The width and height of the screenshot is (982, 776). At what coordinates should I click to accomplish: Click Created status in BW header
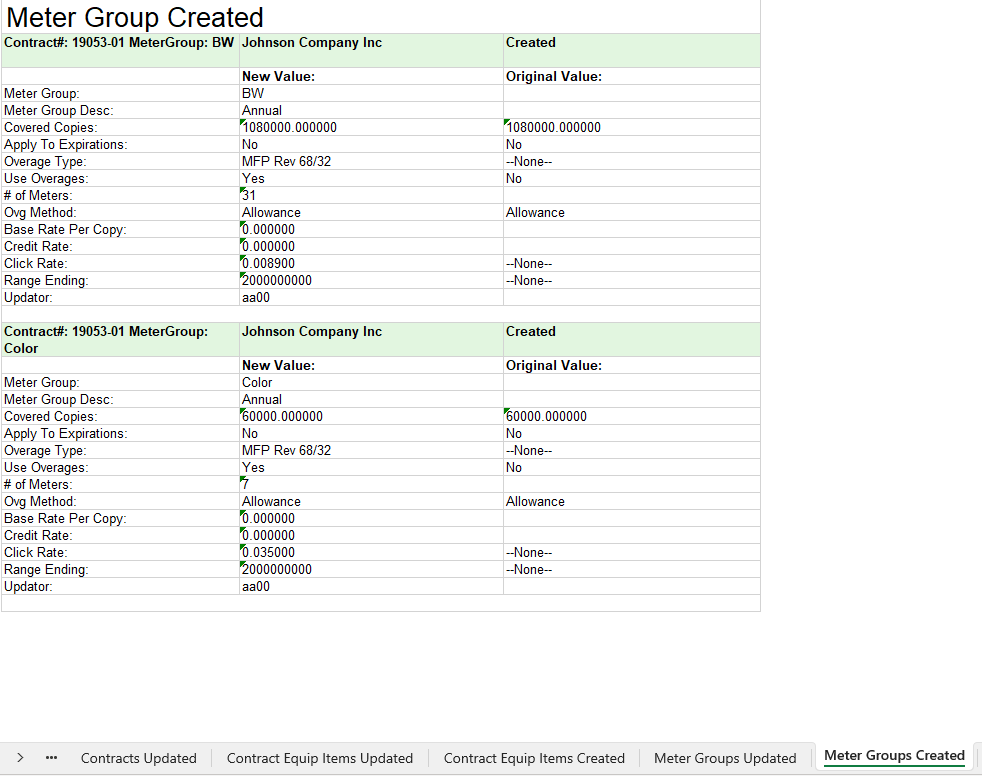point(632,50)
